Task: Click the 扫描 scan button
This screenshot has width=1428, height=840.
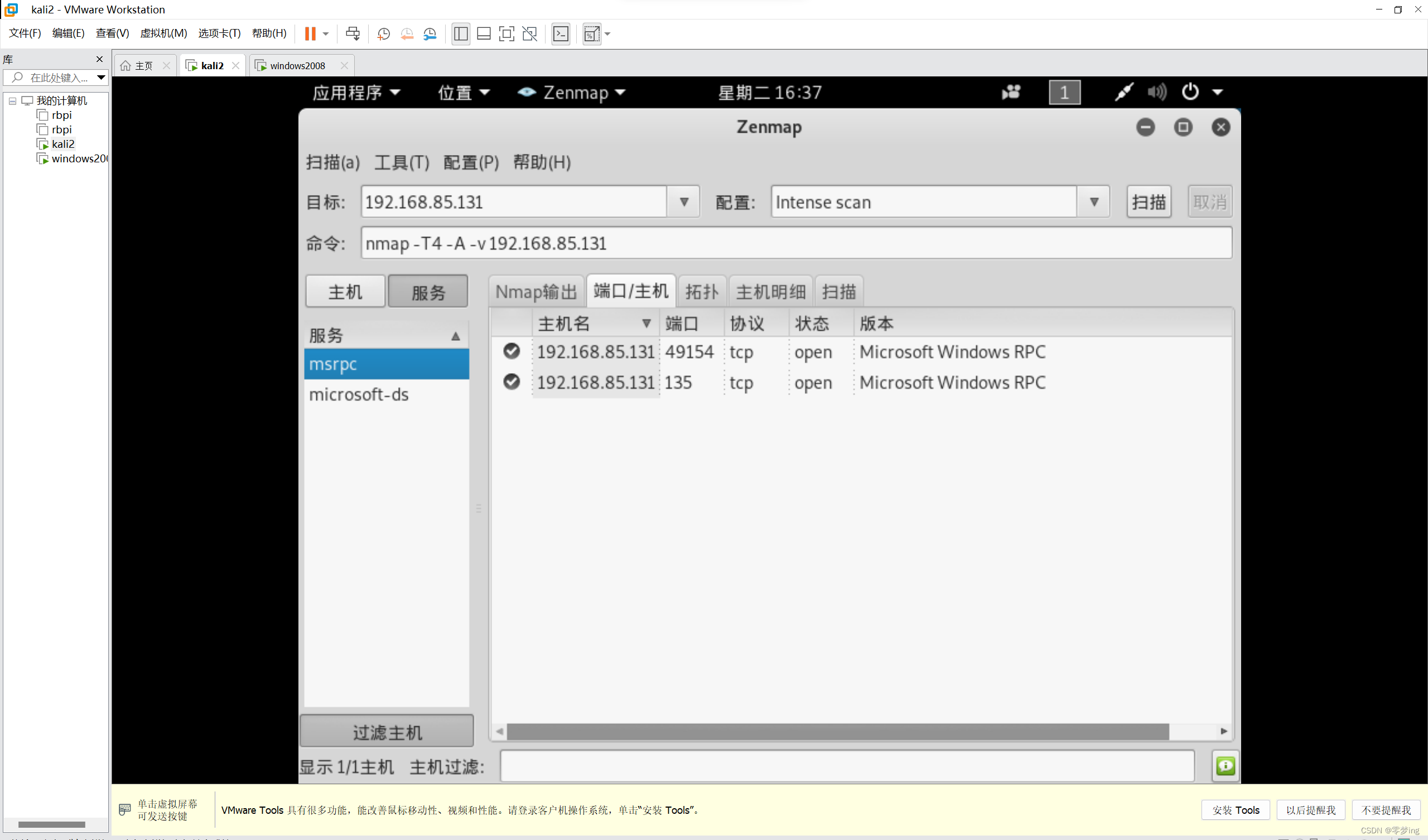Action: pyautogui.click(x=1148, y=202)
